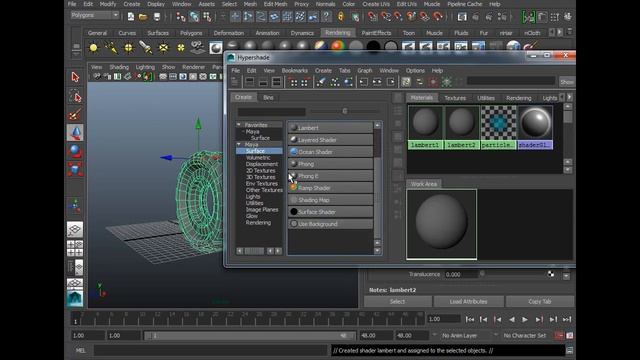Switch to the Bins tab

268,98
